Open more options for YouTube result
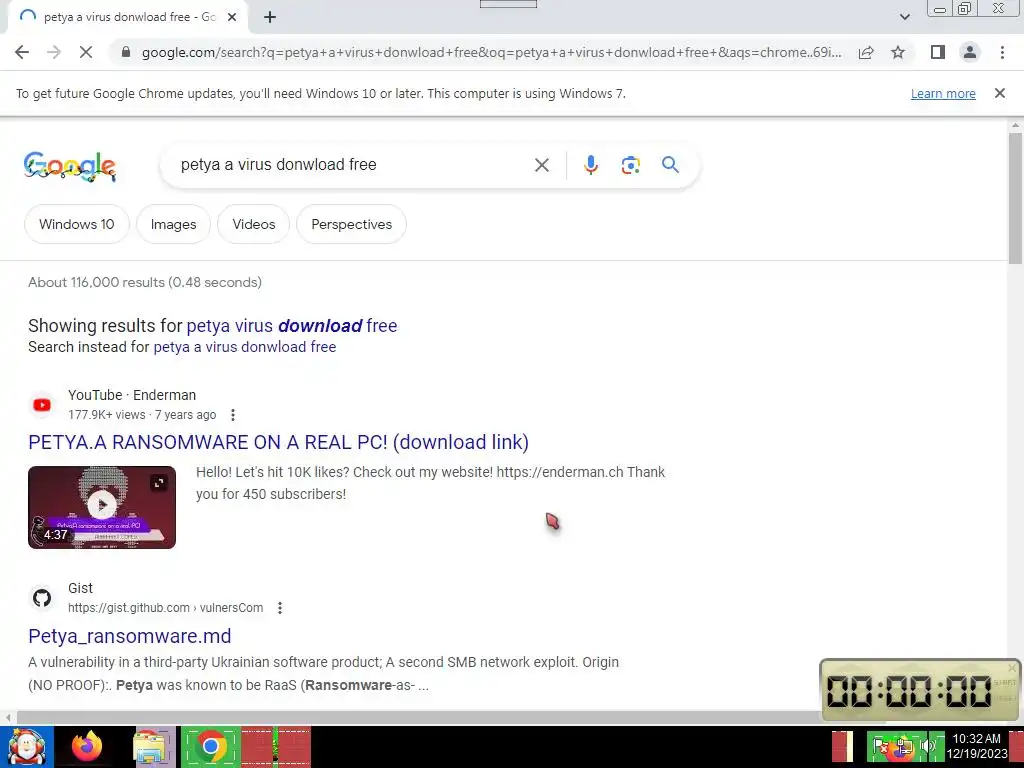The height and width of the screenshot is (768, 1024). (x=232, y=415)
